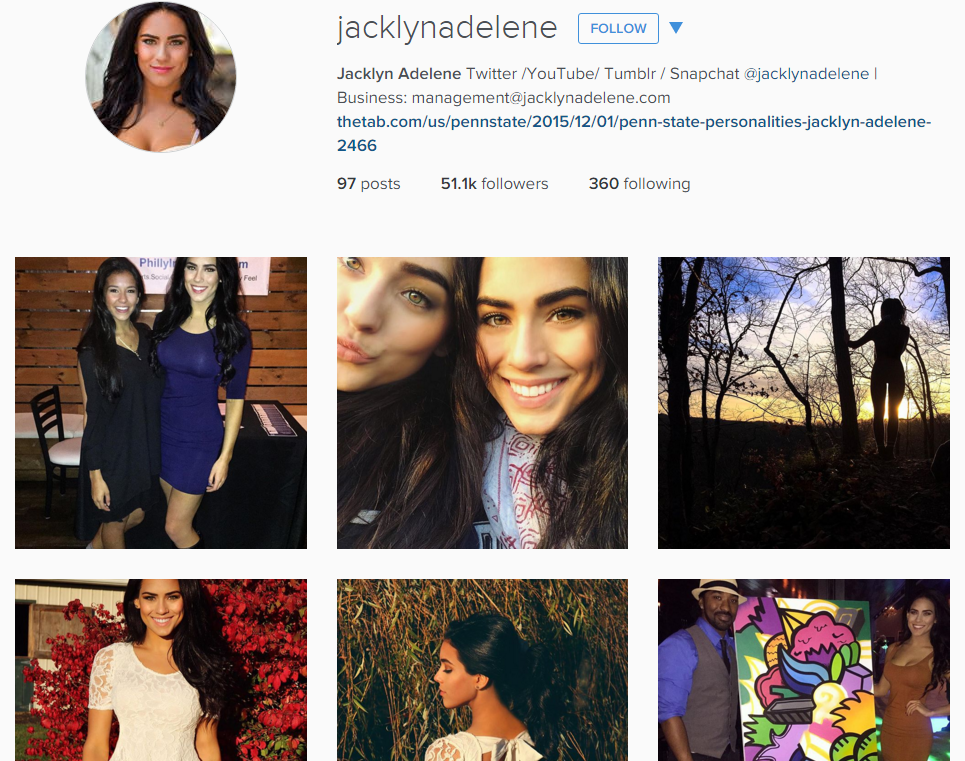The height and width of the screenshot is (761, 965).
Task: Open photo with white lace dress and red bush
Action: 161,670
